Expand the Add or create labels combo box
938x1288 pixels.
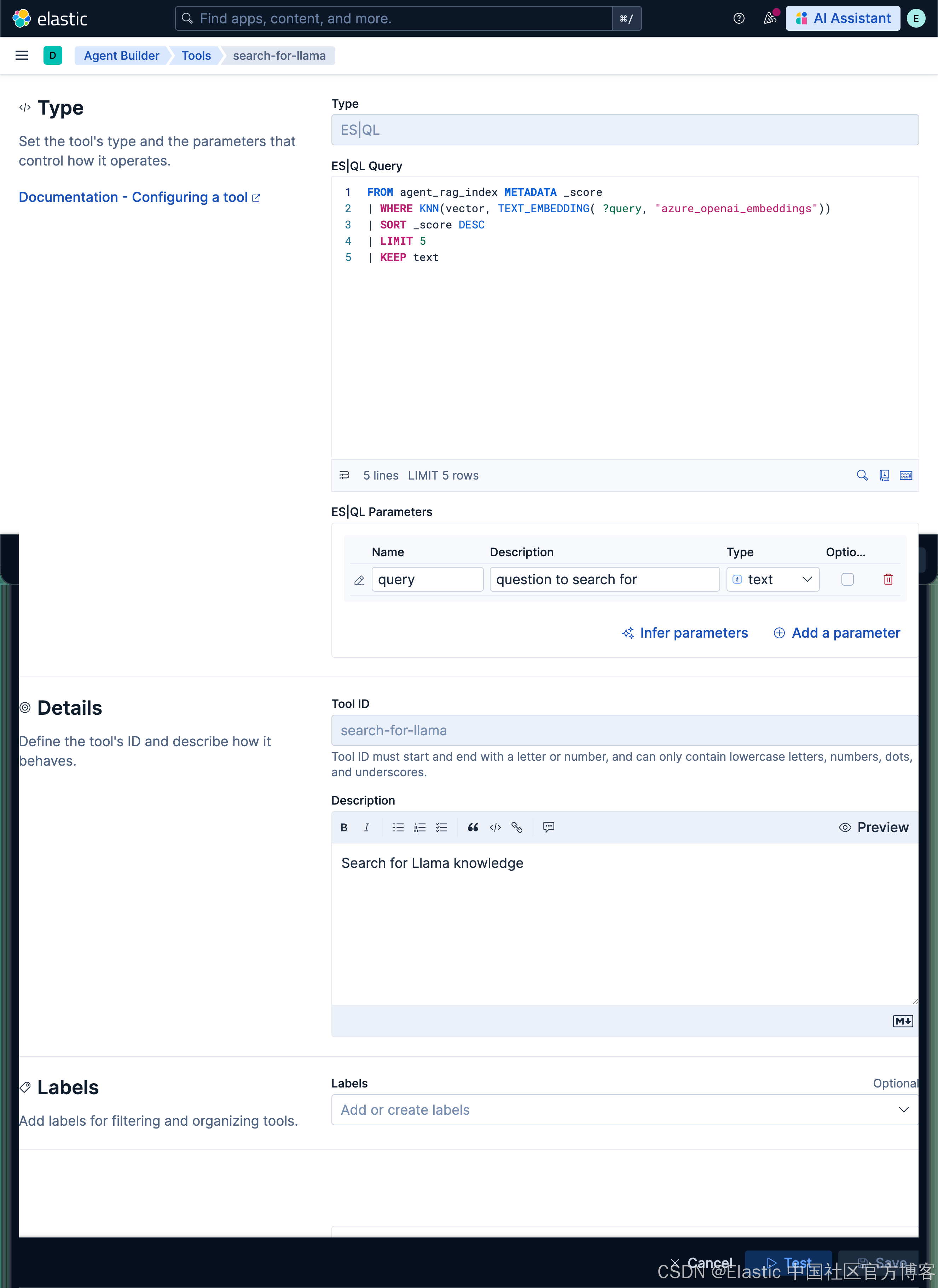pyautogui.click(x=624, y=1110)
